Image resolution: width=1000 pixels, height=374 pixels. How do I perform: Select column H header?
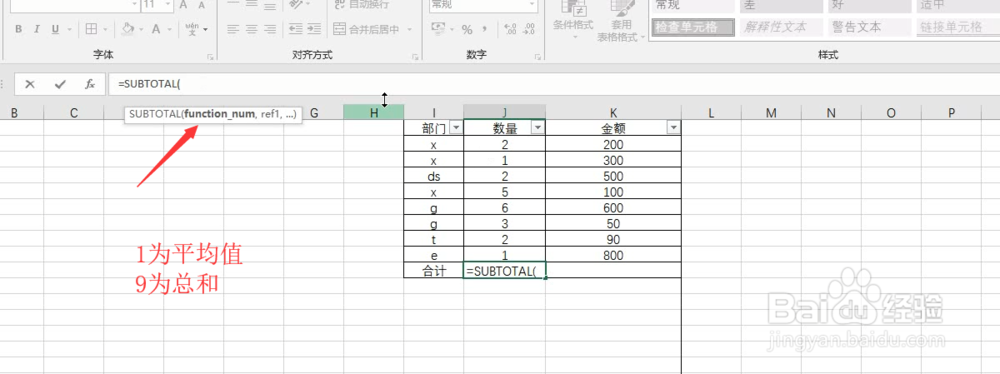click(374, 113)
